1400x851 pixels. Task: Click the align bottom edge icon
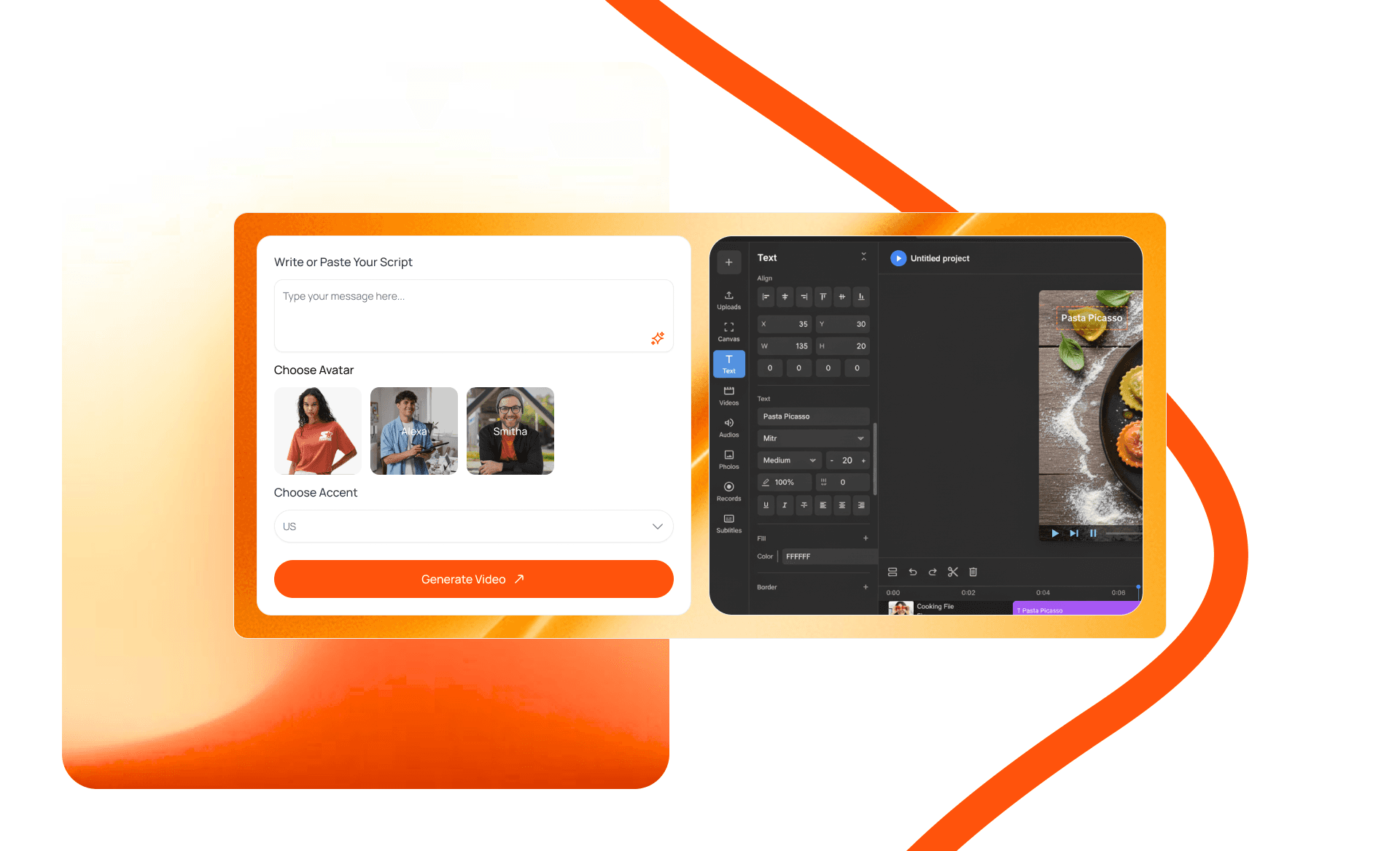click(861, 297)
